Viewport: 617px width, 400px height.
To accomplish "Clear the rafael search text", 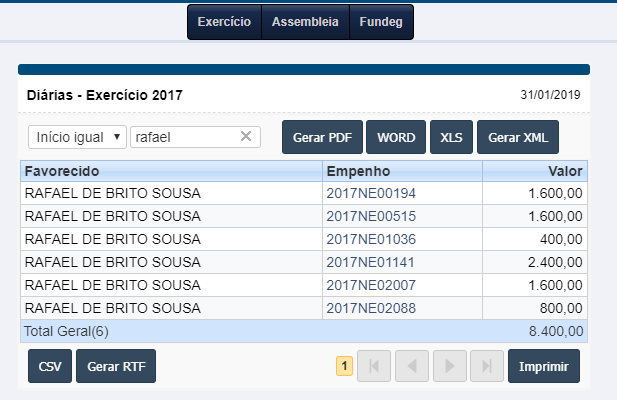I will click(x=246, y=137).
